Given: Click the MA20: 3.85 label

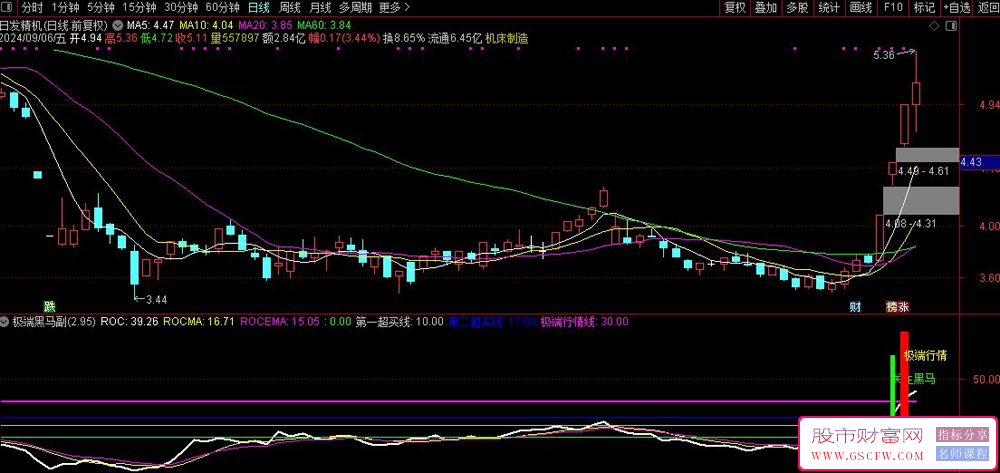Looking at the screenshot, I should tap(265, 26).
